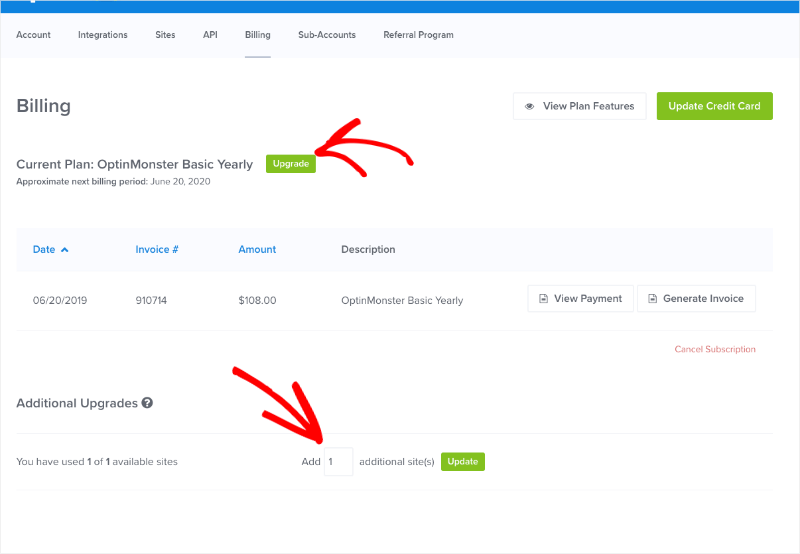
Task: Click the green Upgrade button
Action: click(291, 164)
